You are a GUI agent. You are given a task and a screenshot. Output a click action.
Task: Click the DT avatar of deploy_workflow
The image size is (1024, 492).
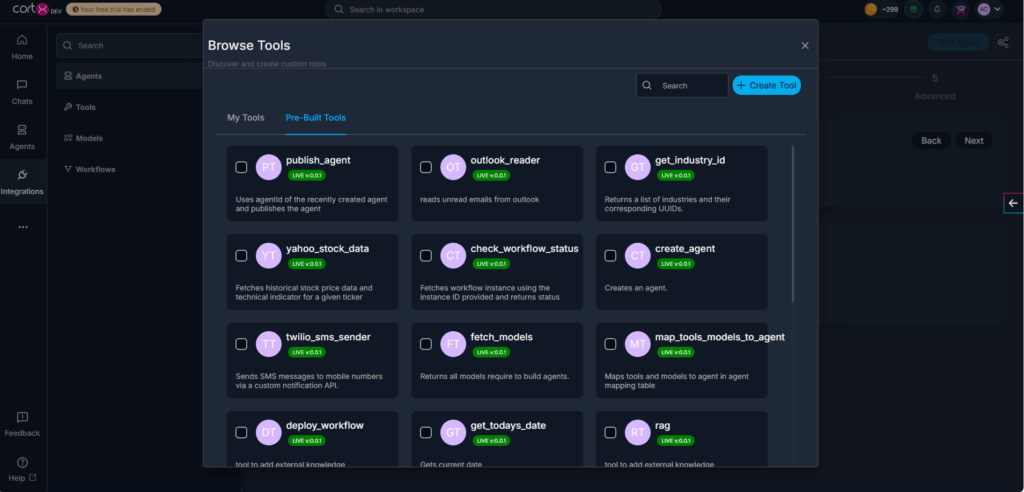[x=268, y=433]
